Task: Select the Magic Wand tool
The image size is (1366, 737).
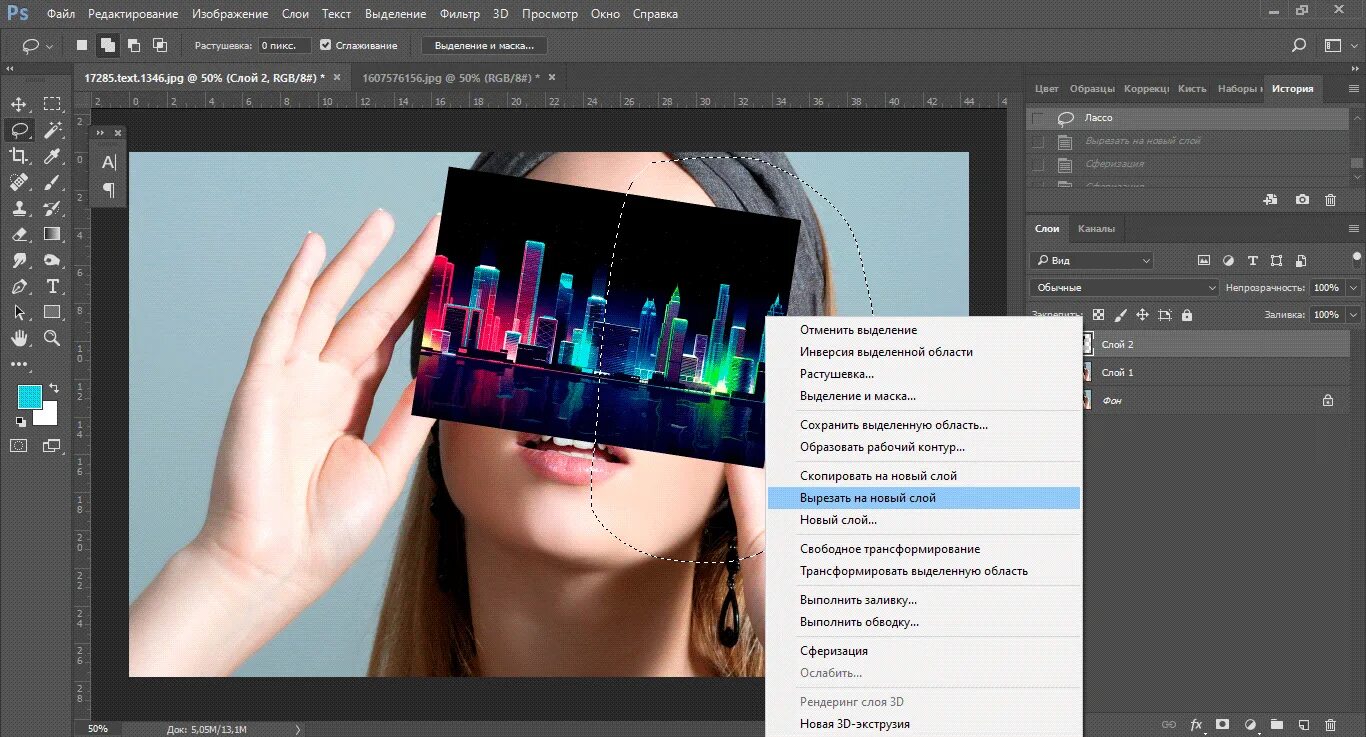Action: pyautogui.click(x=52, y=129)
